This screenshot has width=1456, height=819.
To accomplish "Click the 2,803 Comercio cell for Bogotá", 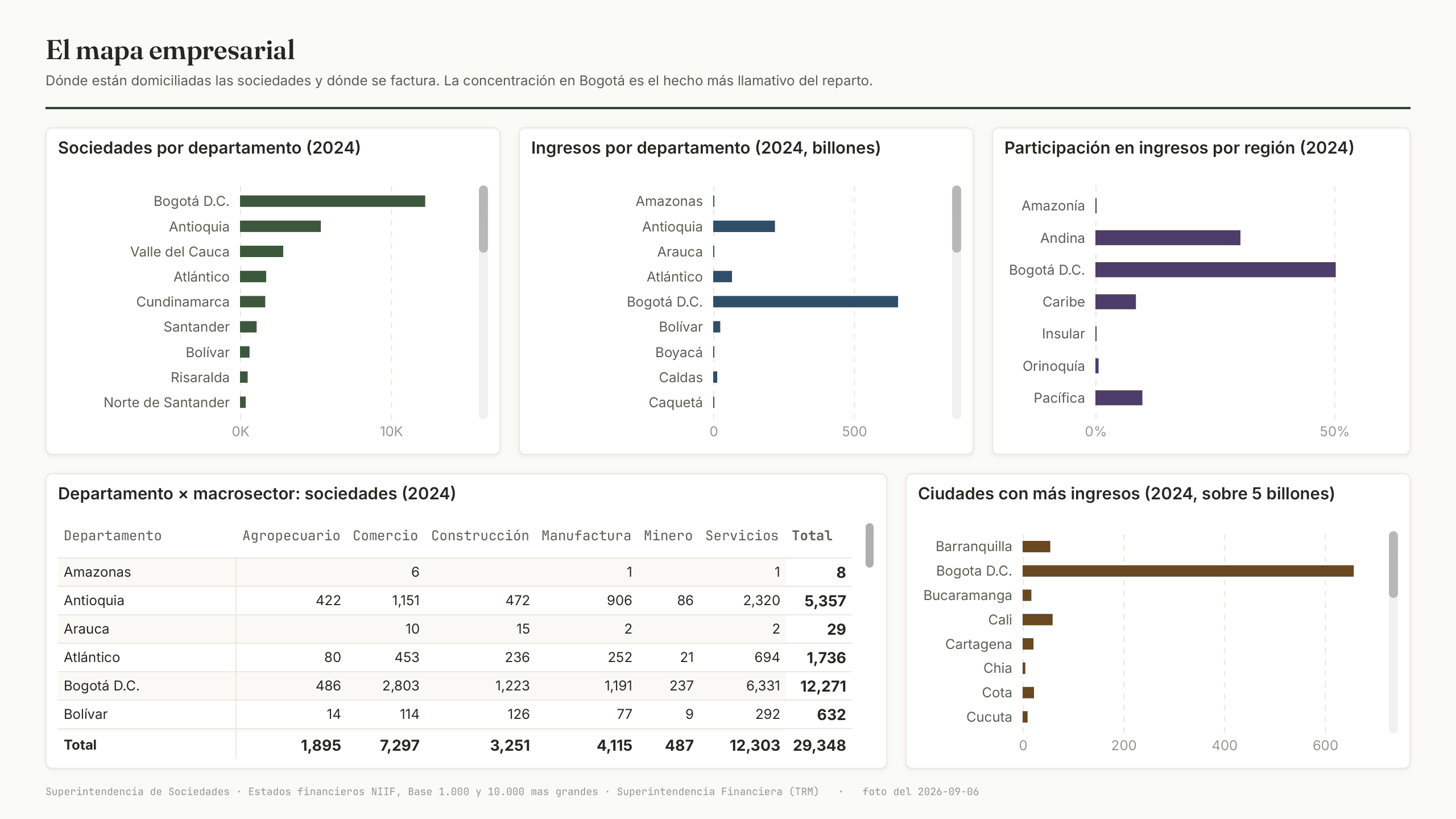I will point(401,686).
